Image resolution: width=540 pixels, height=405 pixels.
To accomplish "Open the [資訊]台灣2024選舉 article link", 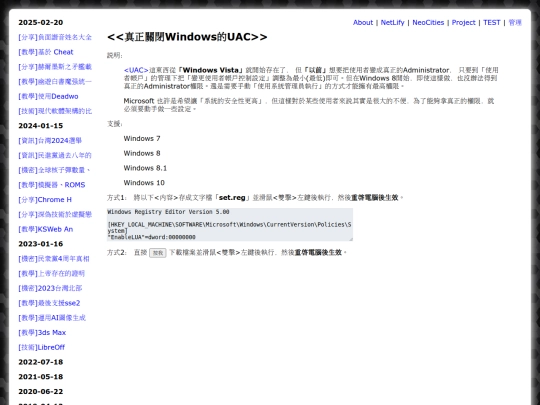I will coord(50,141).
